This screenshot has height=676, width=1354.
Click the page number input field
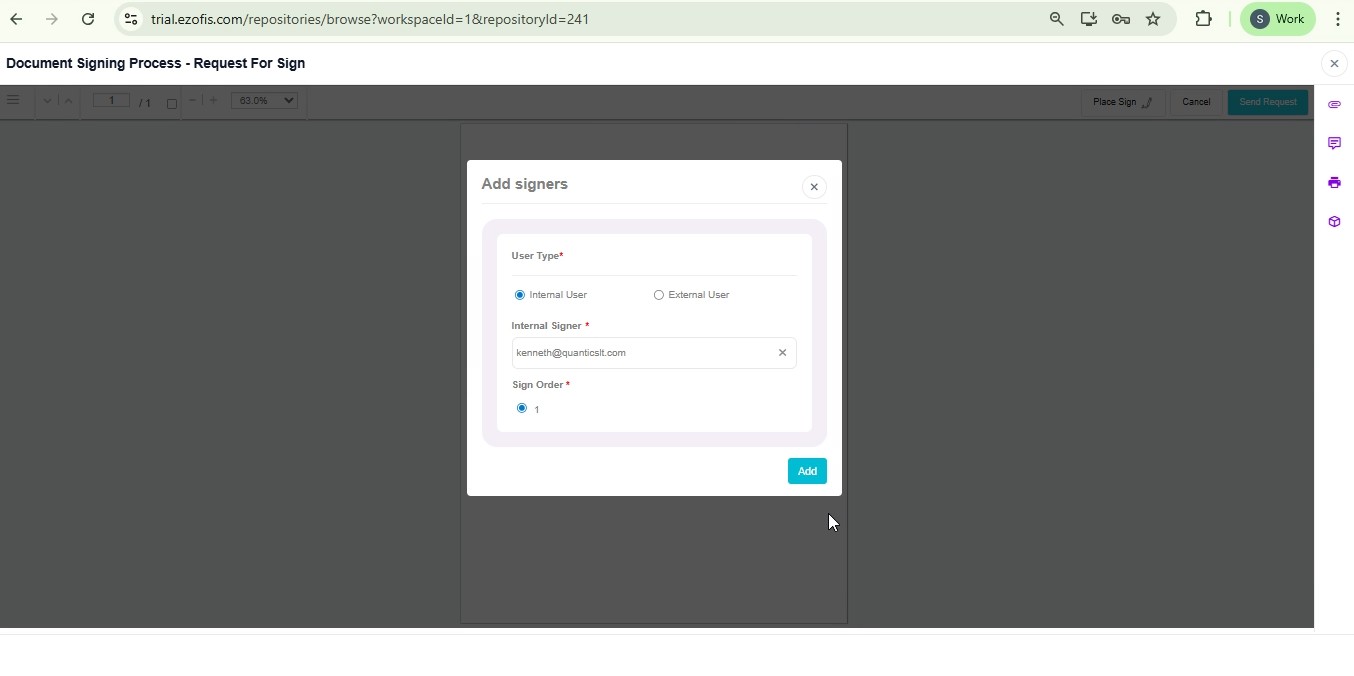coord(111,101)
